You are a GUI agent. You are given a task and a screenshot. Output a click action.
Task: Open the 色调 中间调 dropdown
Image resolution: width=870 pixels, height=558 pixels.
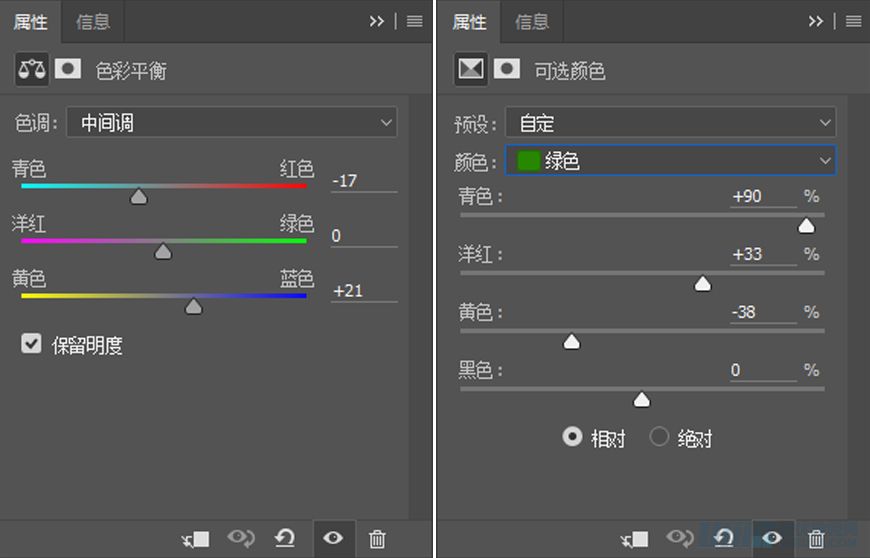tap(231, 122)
